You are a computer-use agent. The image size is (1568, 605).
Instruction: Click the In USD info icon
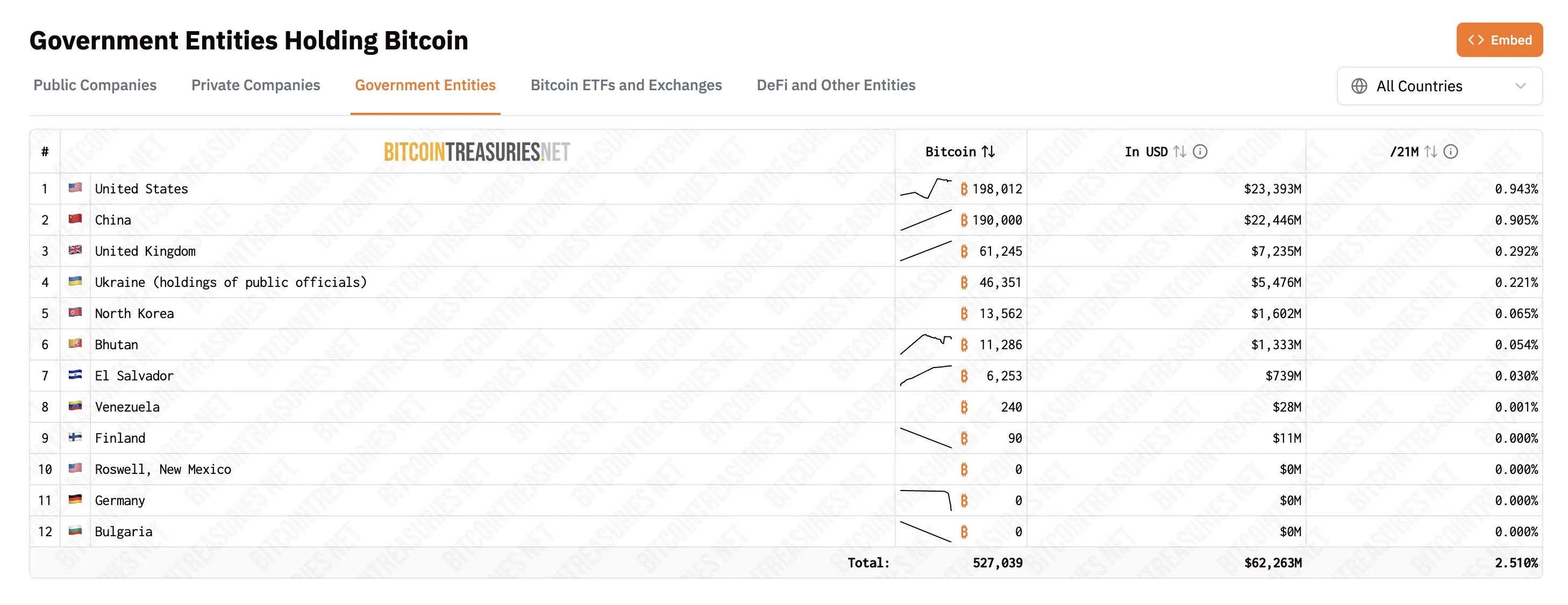pyautogui.click(x=1200, y=152)
